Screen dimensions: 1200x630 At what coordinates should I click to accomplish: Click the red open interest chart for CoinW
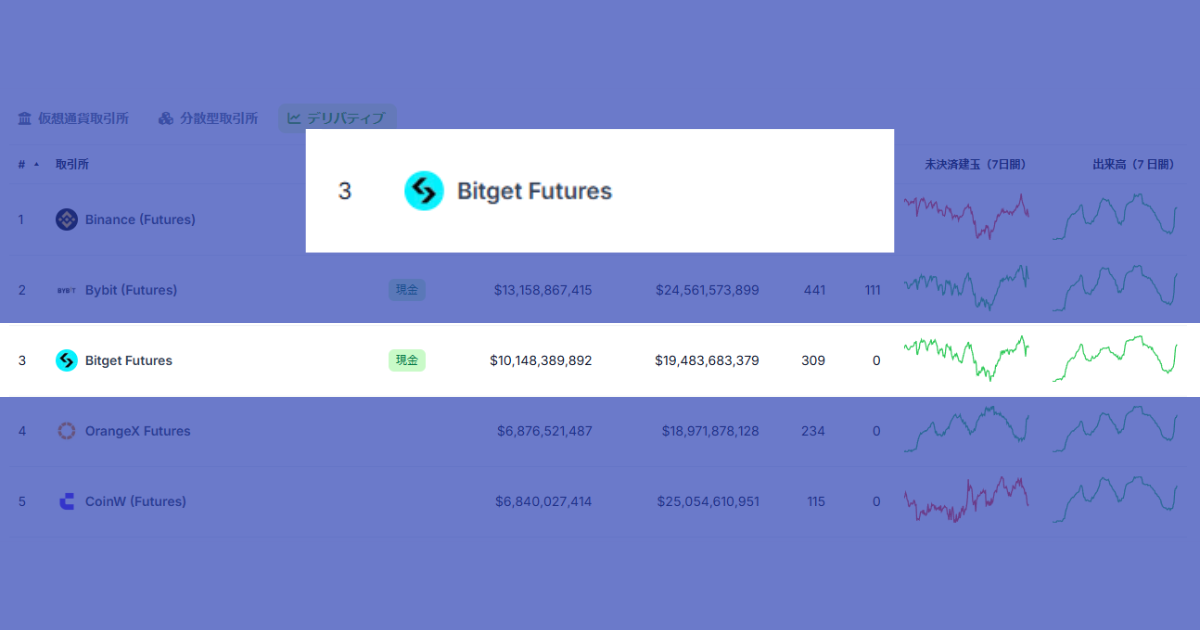[966, 501]
